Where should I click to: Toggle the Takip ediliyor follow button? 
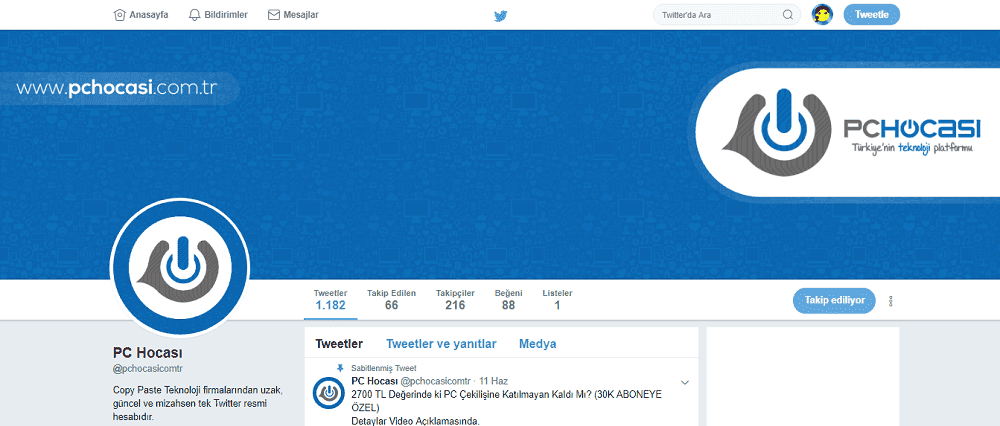point(834,300)
